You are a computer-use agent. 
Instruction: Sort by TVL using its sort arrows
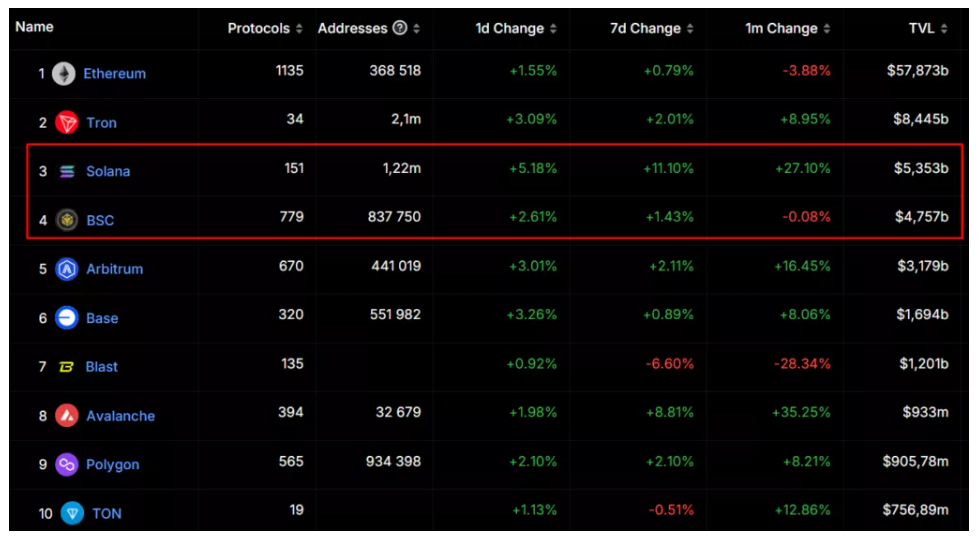(x=944, y=29)
